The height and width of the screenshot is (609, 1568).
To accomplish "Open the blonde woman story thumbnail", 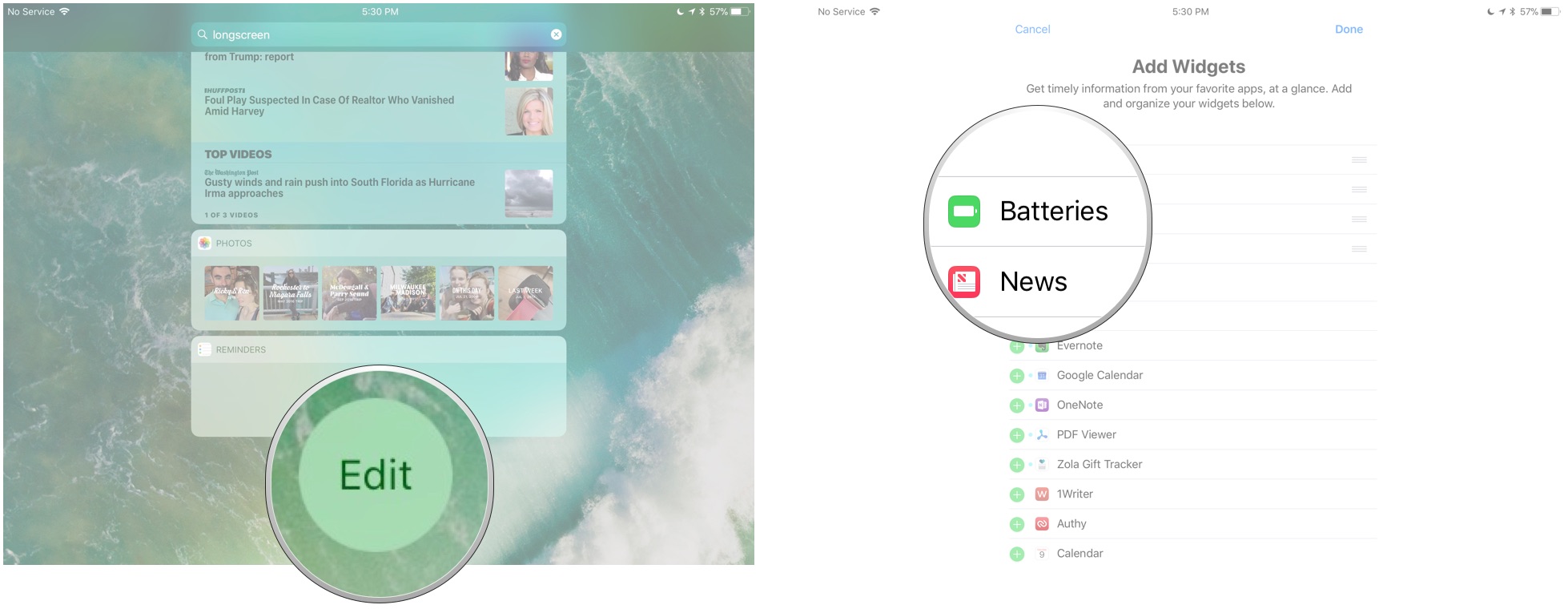I will click(x=529, y=111).
